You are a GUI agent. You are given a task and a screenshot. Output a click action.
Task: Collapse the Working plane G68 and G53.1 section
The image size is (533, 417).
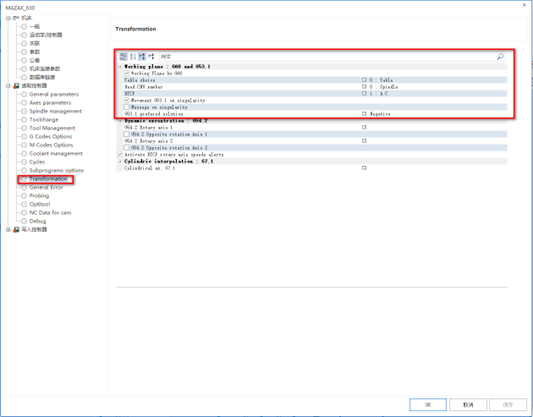tap(120, 67)
